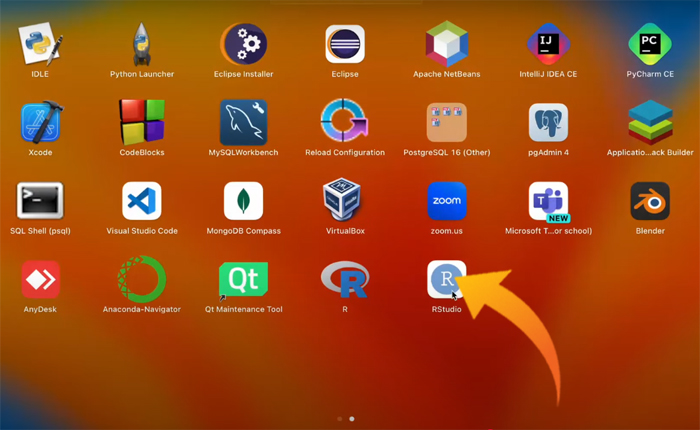Open SQL Shell (psql)

click(40, 201)
